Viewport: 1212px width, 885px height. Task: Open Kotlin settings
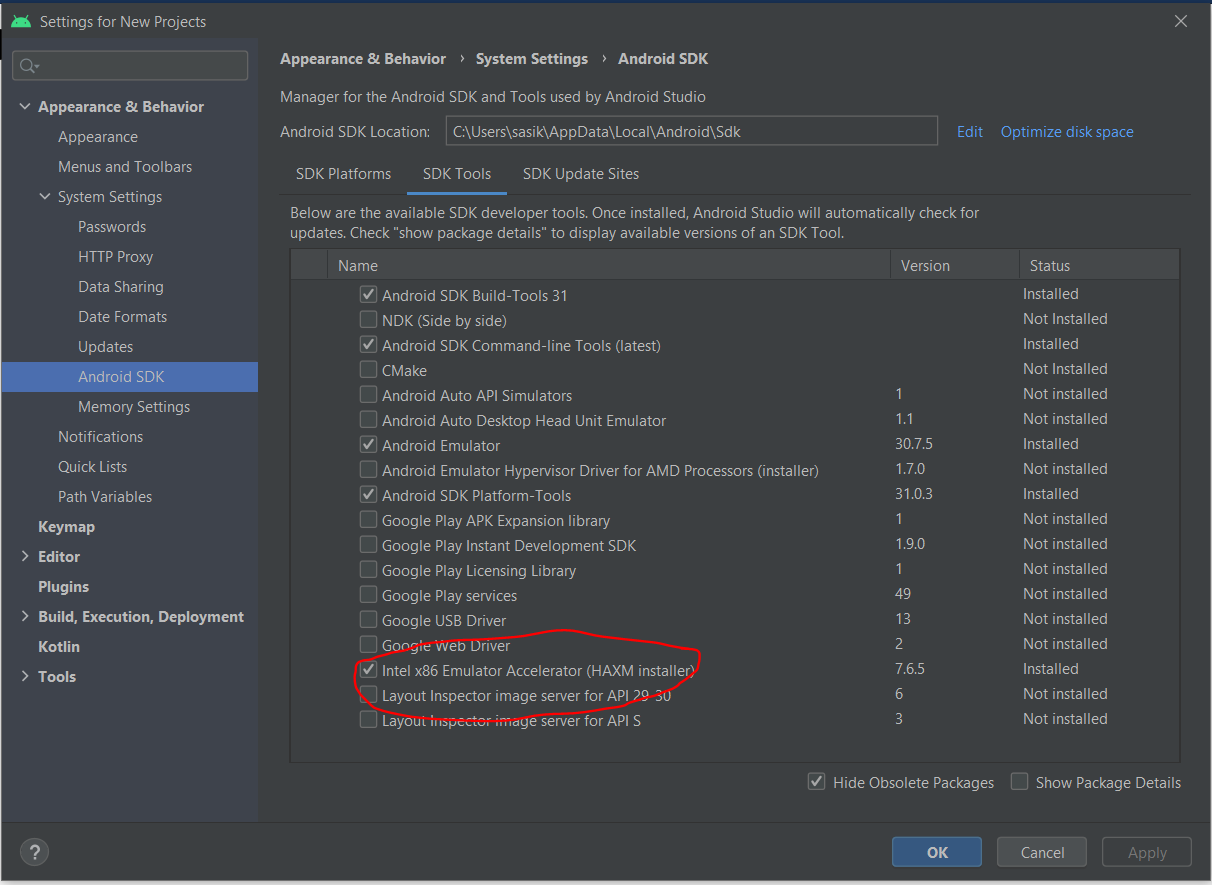pyautogui.click(x=59, y=647)
